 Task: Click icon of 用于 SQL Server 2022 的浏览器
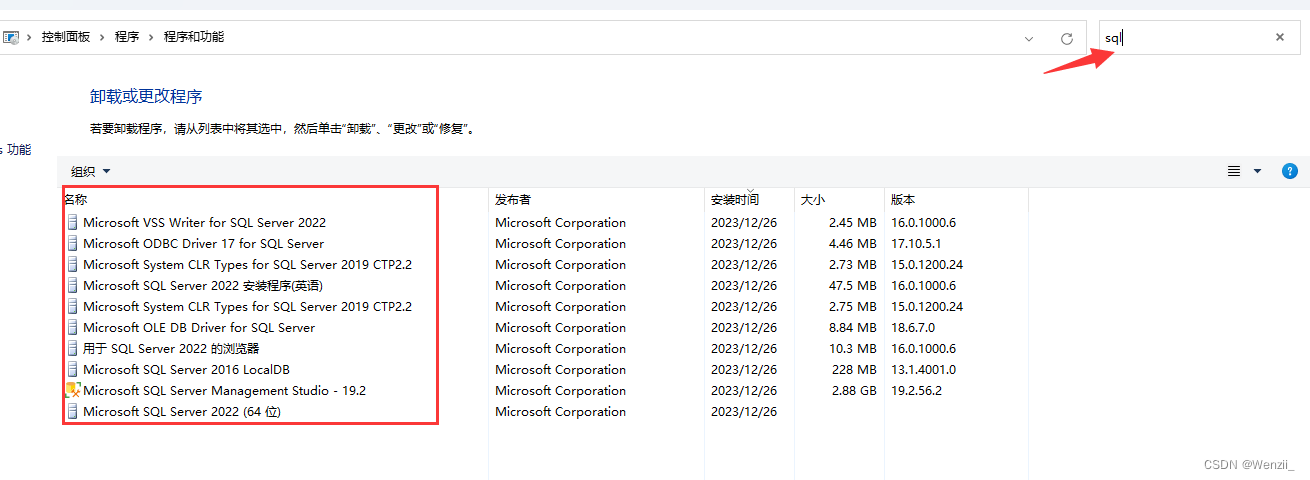72,348
